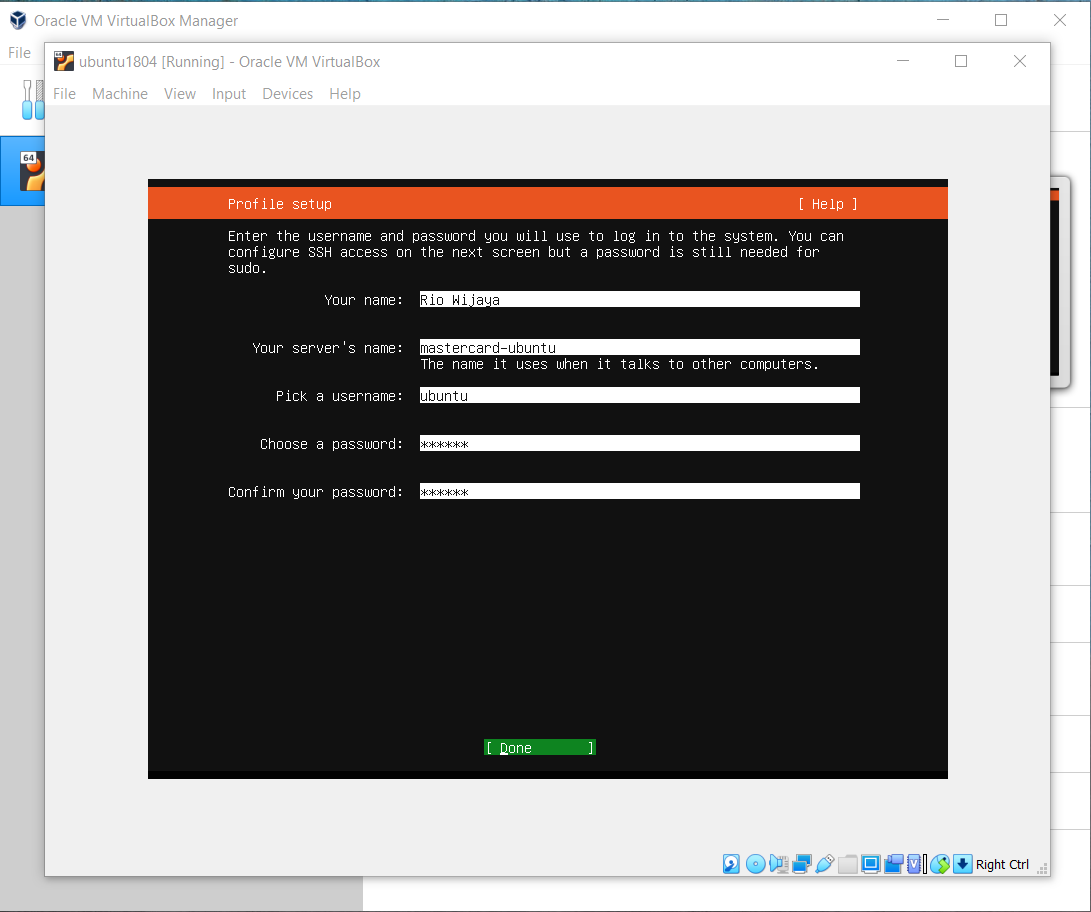This screenshot has height=912, width=1091.
Task: Click the Help button in Profile setup header
Action: tap(827, 204)
